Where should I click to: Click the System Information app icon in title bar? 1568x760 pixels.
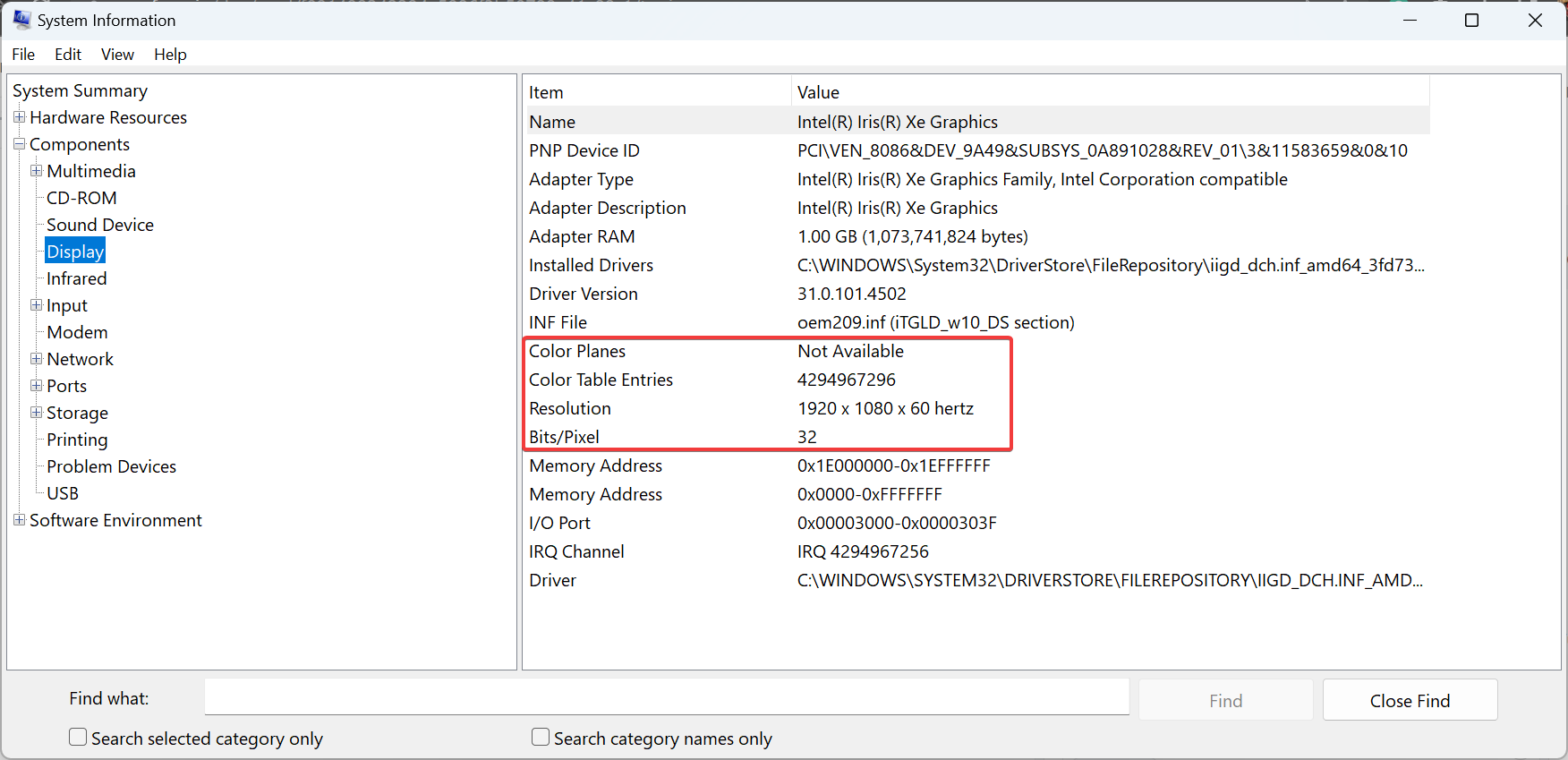(x=21, y=20)
